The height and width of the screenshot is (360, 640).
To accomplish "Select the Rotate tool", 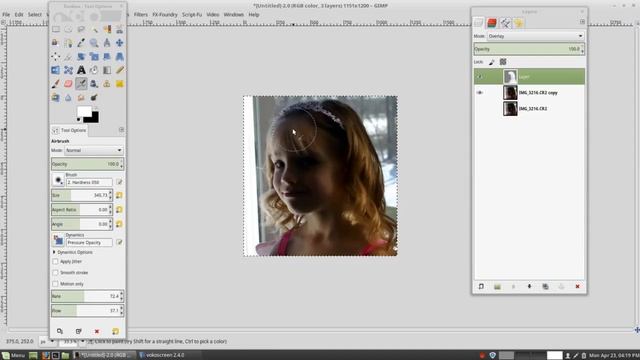I will click(81, 56).
